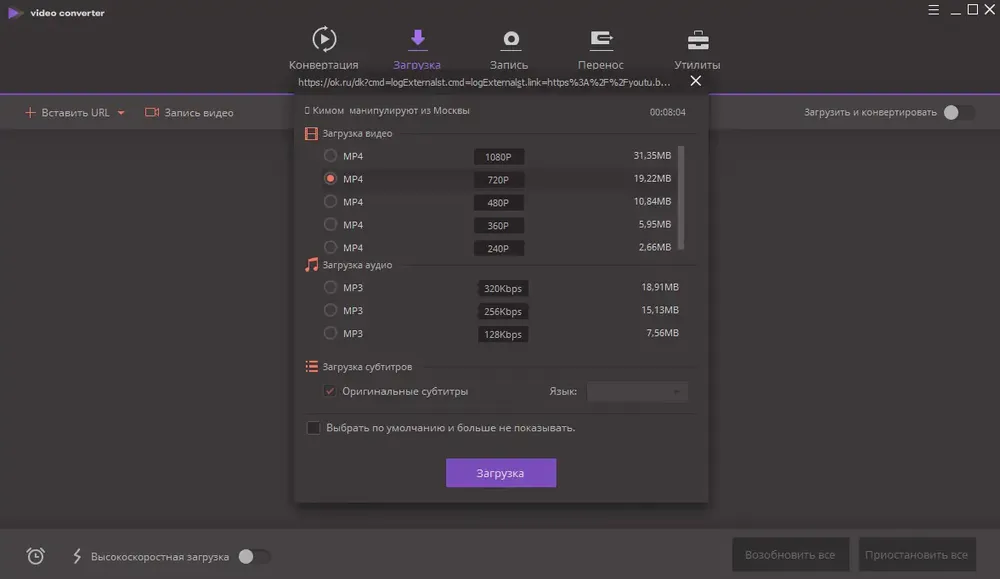The height and width of the screenshot is (579, 1000).
Task: Open the Запись tab
Action: tap(509, 48)
